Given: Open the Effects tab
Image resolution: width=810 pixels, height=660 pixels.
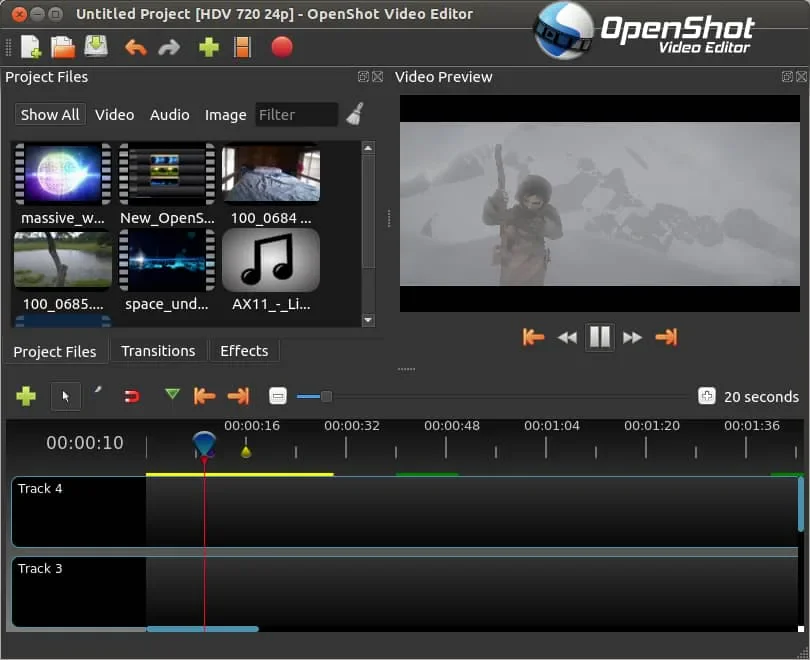Looking at the screenshot, I should 244,351.
